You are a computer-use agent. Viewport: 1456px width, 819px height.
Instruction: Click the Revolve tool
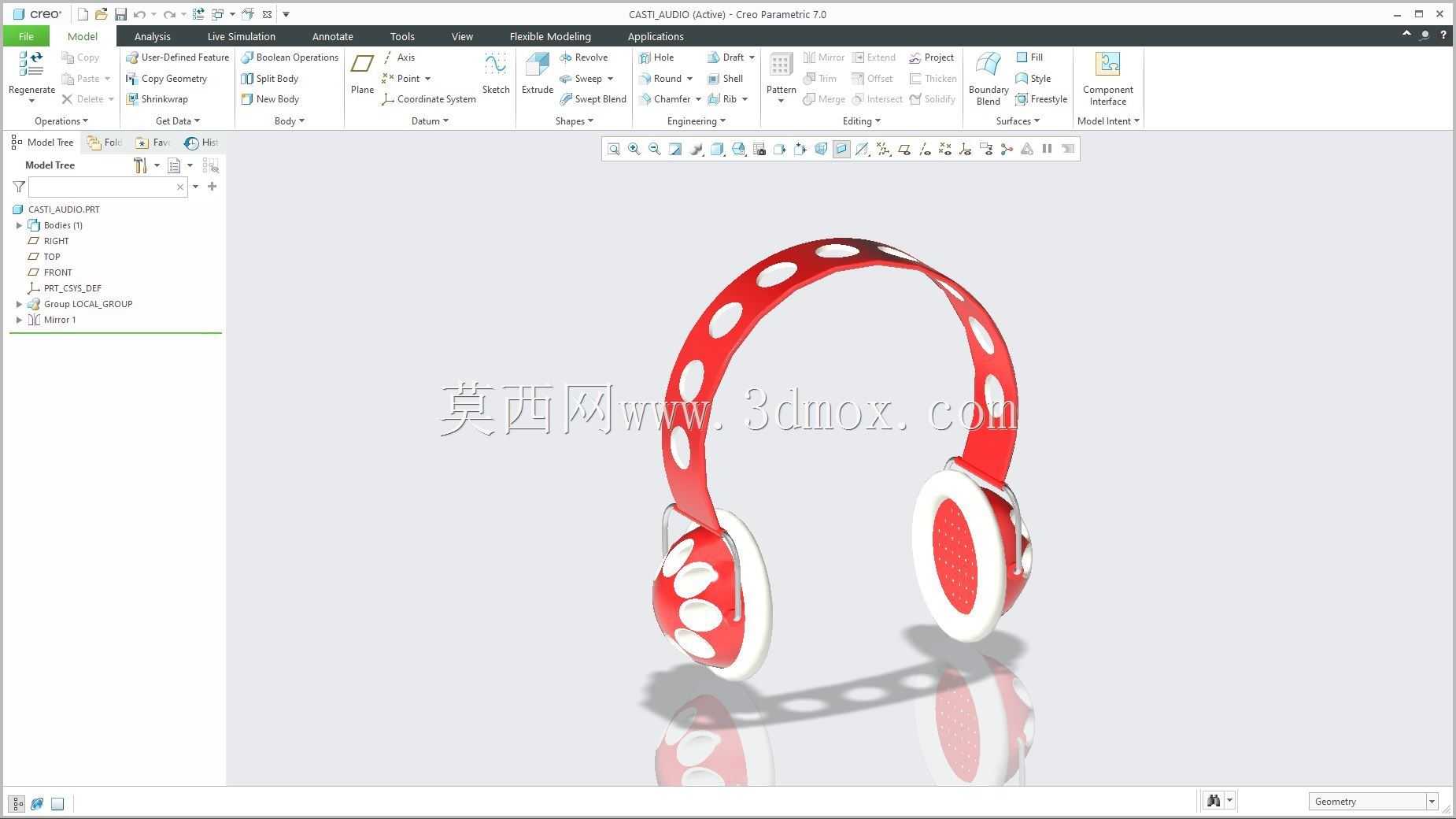click(x=583, y=57)
